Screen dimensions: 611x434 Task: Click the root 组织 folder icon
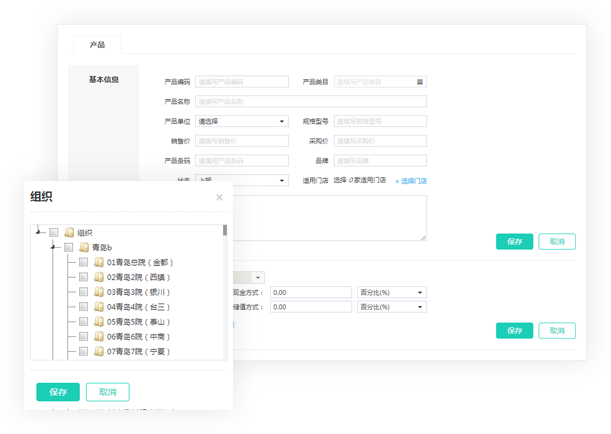(69, 232)
